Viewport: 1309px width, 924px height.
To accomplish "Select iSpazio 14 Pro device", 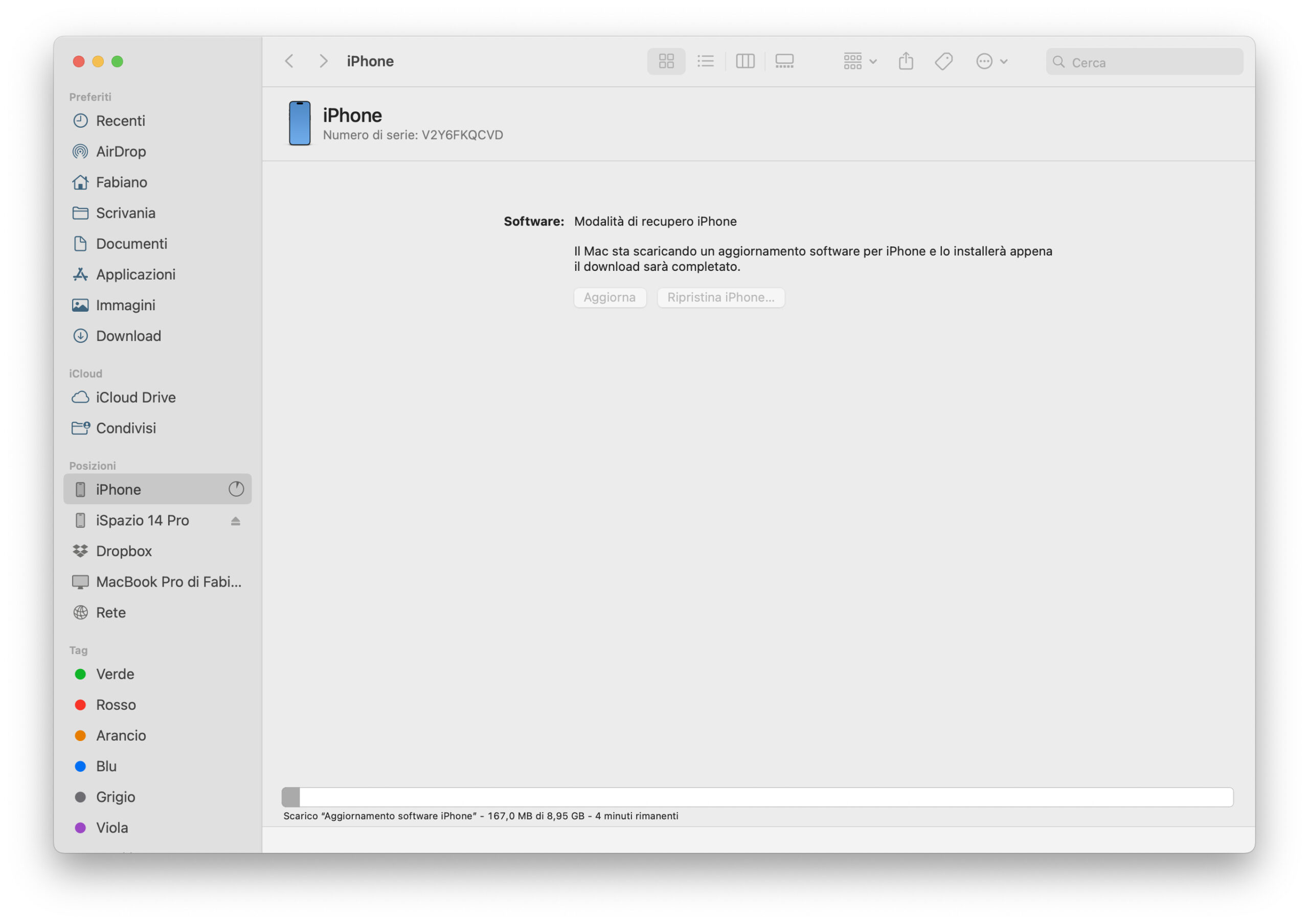I will 157,521.
